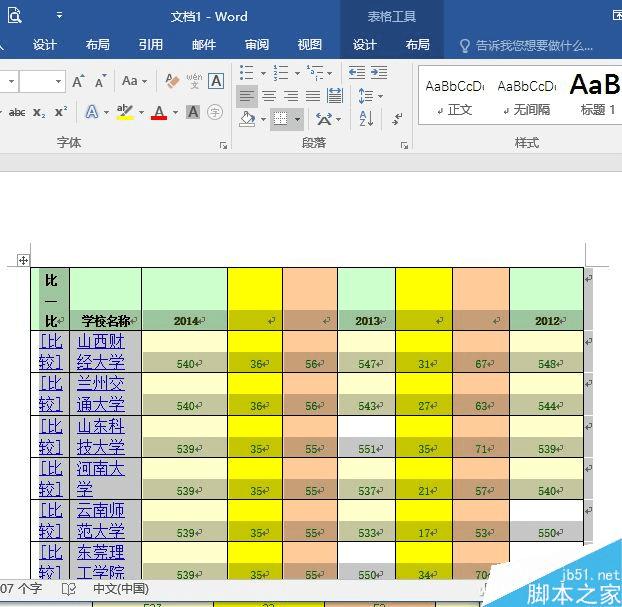Align text left
622x607 pixels.
coord(247,96)
